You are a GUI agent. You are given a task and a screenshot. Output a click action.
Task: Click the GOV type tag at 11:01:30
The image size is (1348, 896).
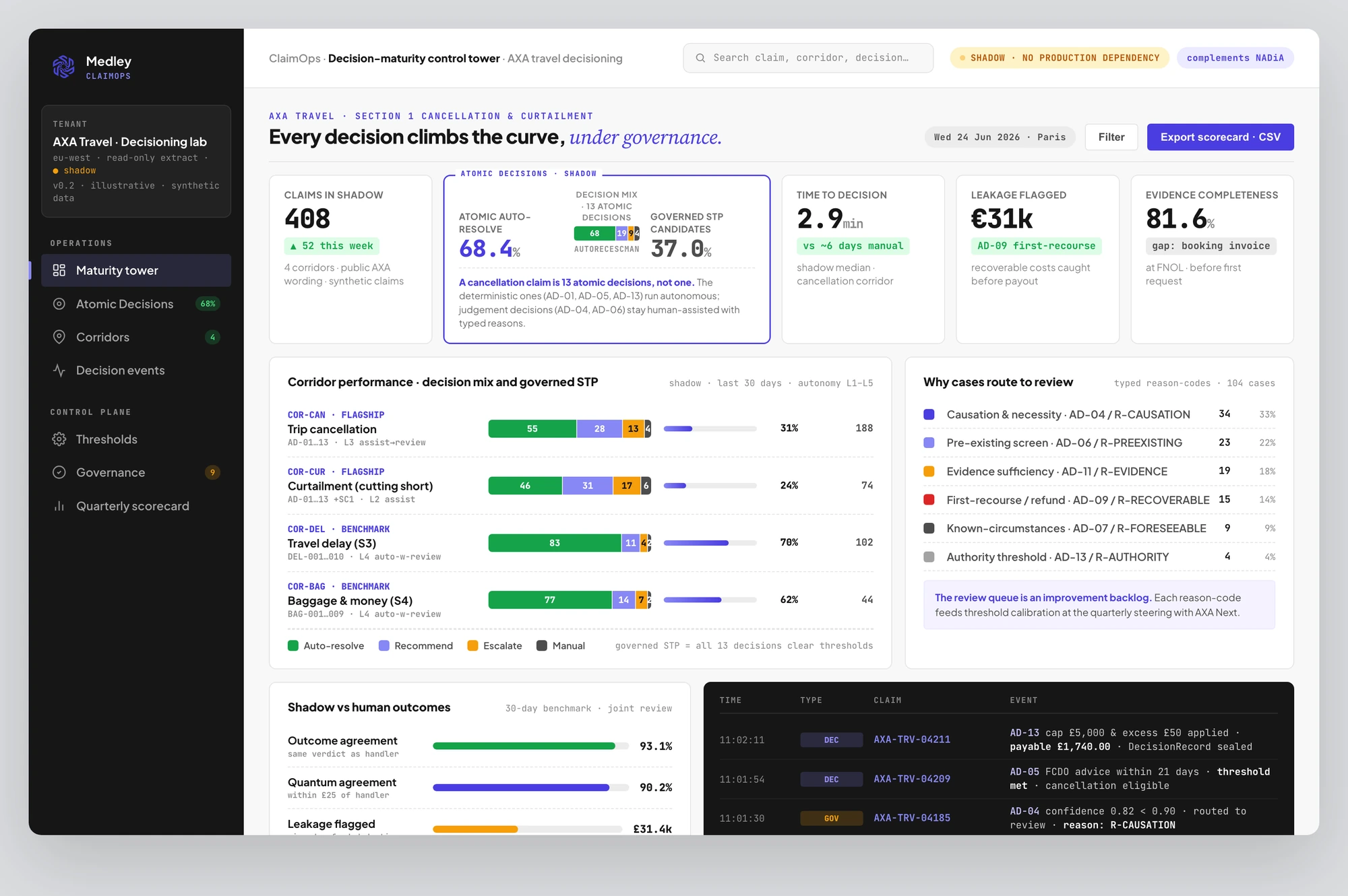(x=832, y=819)
